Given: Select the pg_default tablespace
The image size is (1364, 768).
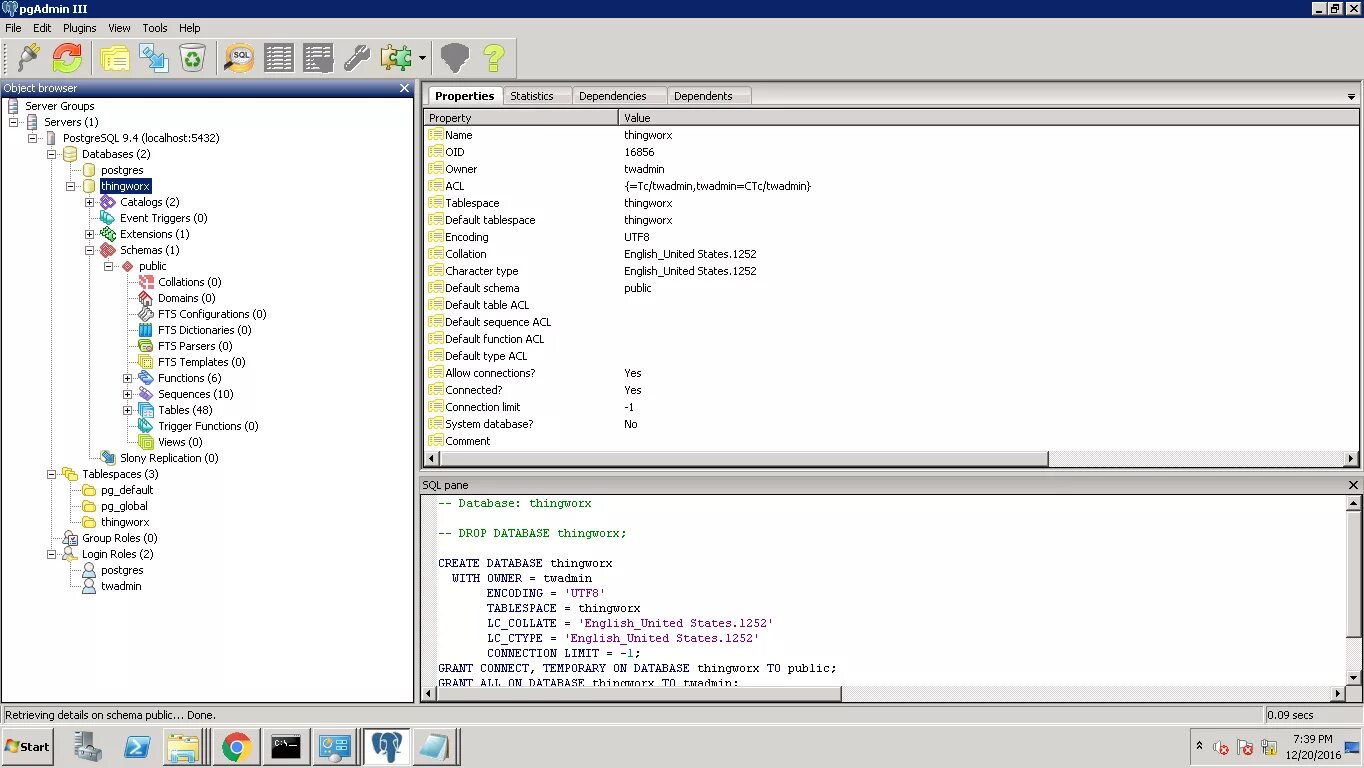Looking at the screenshot, I should 127,490.
